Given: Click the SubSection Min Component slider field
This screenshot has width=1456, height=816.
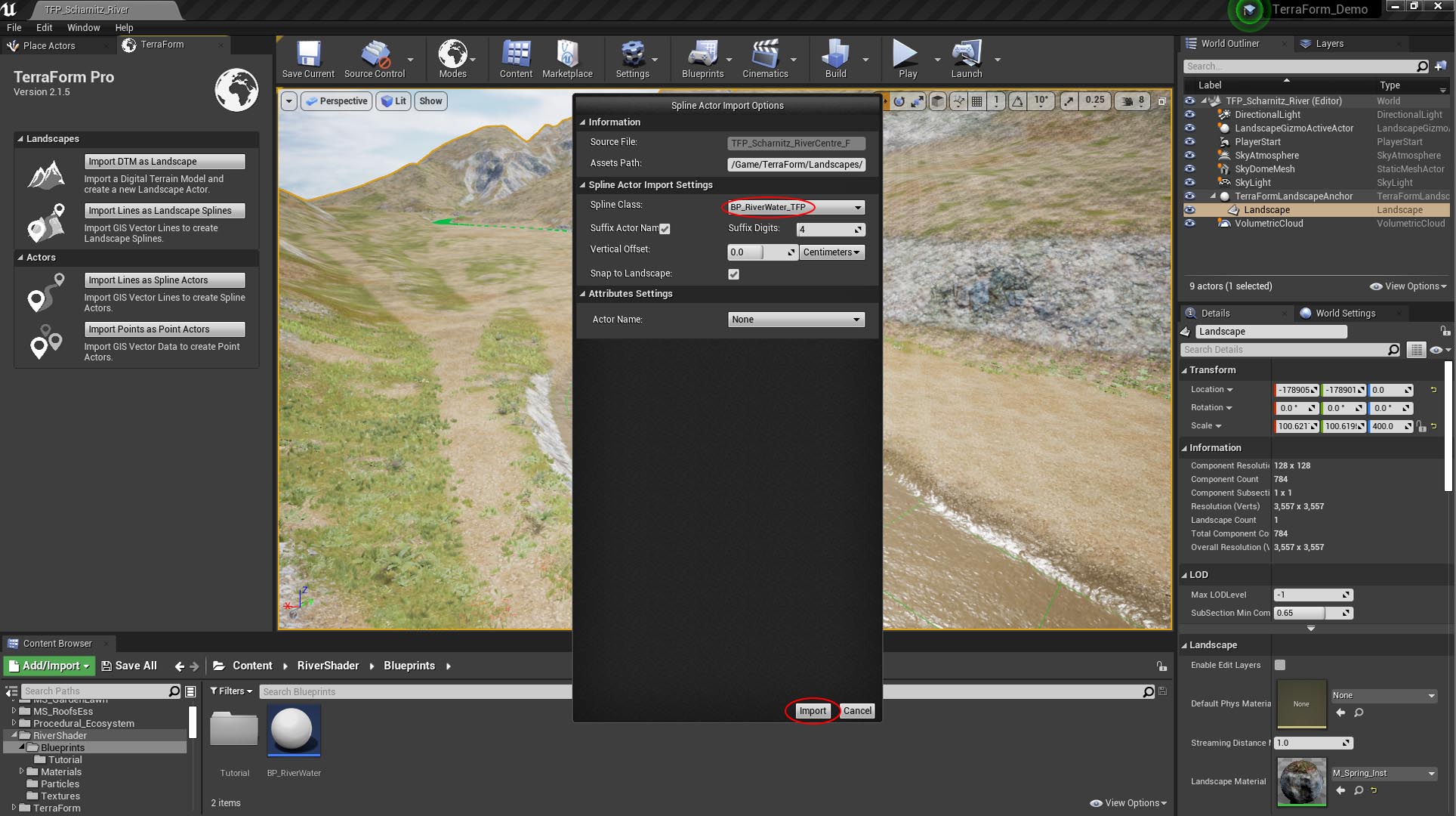Looking at the screenshot, I should pyautogui.click(x=1313, y=614).
